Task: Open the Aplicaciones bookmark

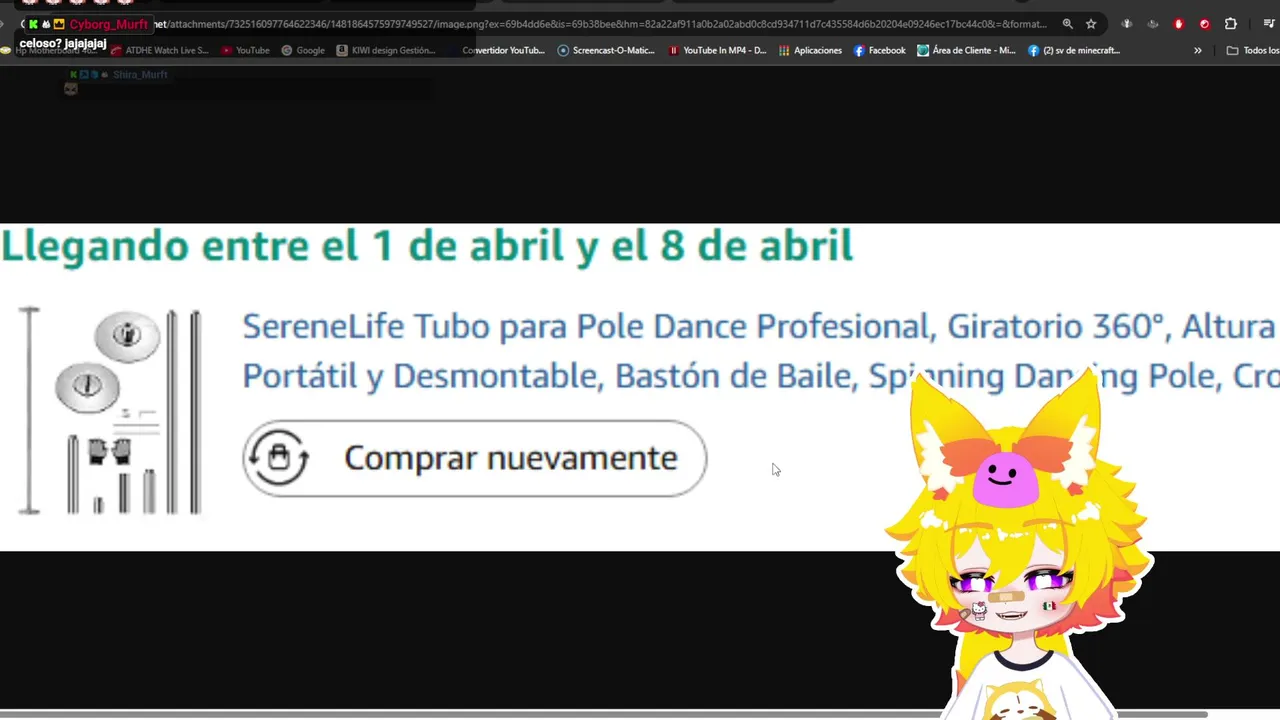Action: [x=811, y=50]
